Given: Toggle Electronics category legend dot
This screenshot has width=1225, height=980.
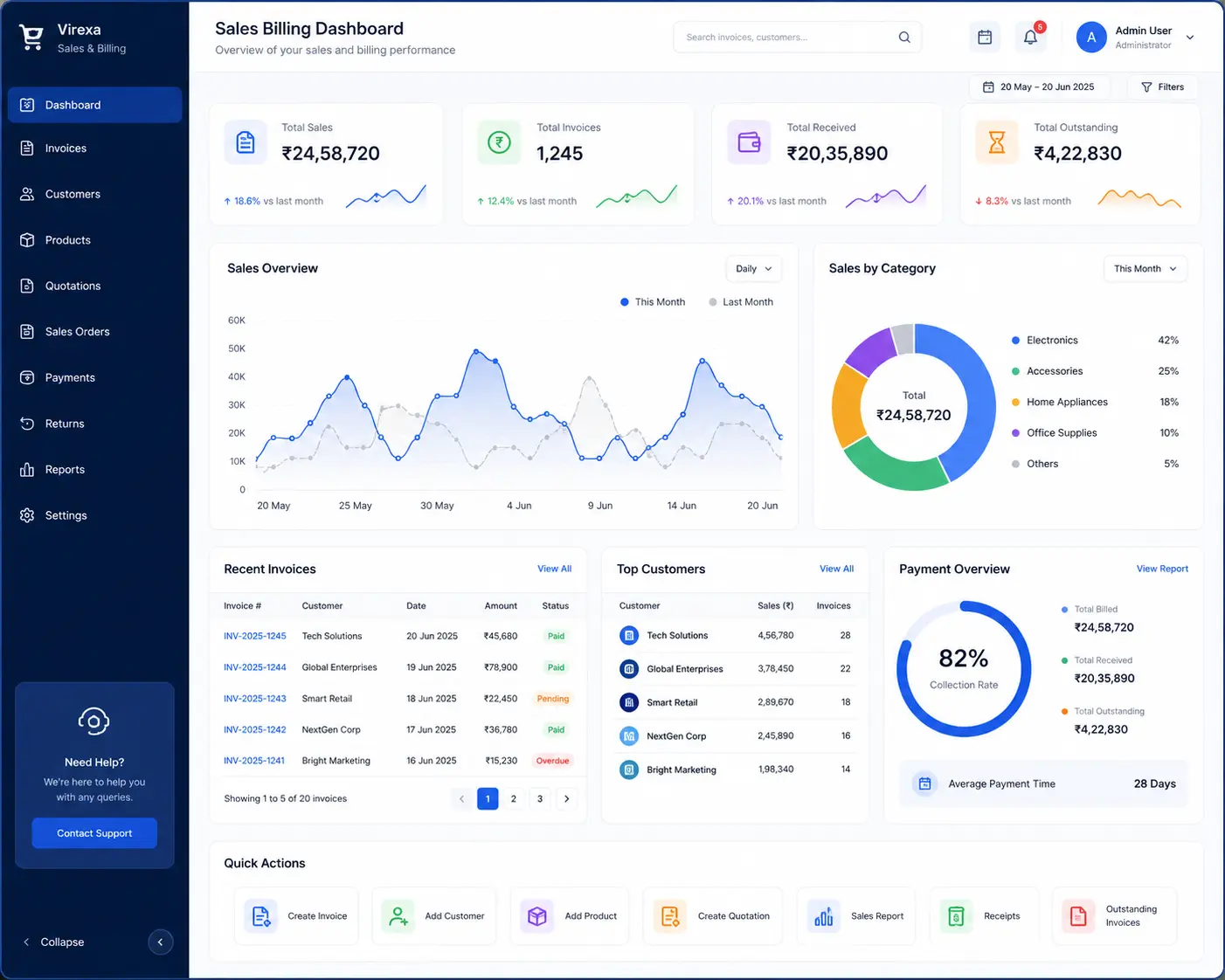Looking at the screenshot, I should coord(1015,341).
